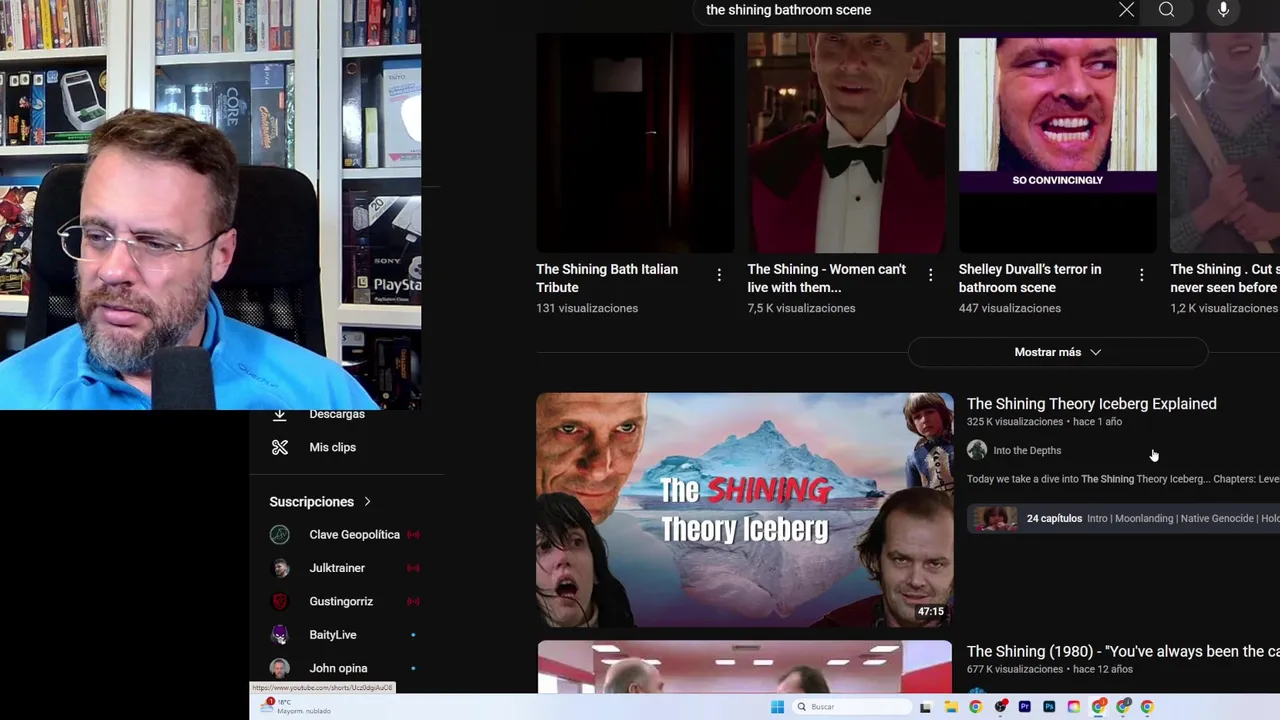This screenshot has height=720, width=1280.
Task: Open Shelley Duvall's terror in bathroom scene title
Action: coord(1030,278)
